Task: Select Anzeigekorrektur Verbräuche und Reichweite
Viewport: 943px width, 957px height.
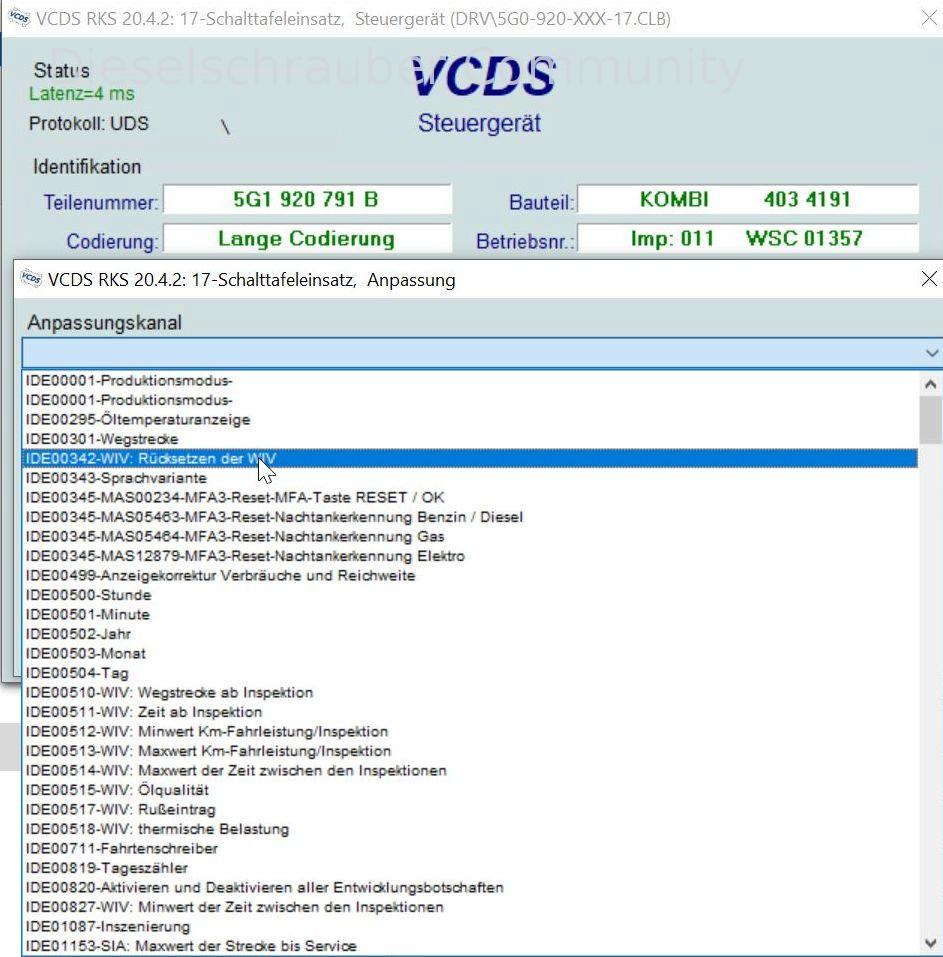Action: tap(470, 576)
